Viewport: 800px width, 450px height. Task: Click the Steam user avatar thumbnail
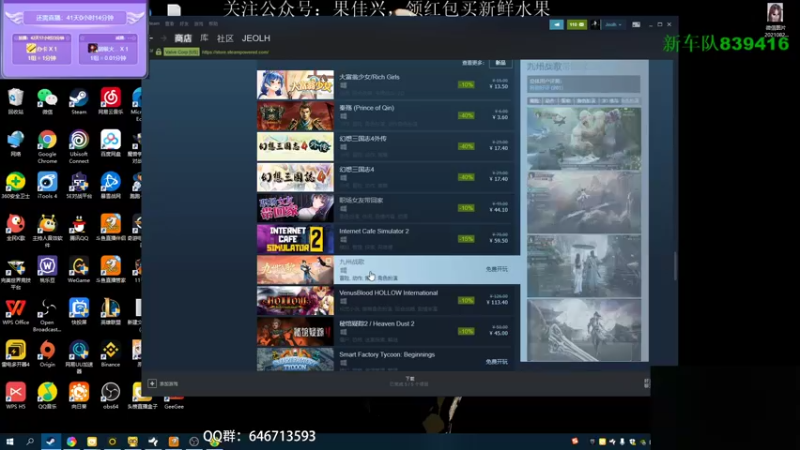click(x=595, y=24)
